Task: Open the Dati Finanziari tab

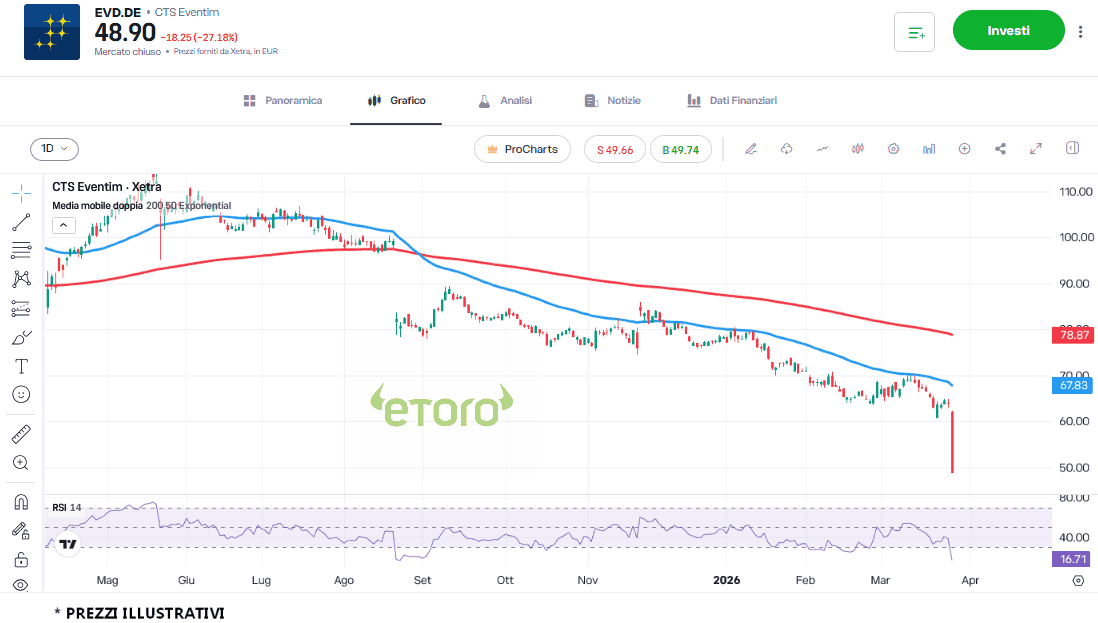Action: [x=731, y=101]
